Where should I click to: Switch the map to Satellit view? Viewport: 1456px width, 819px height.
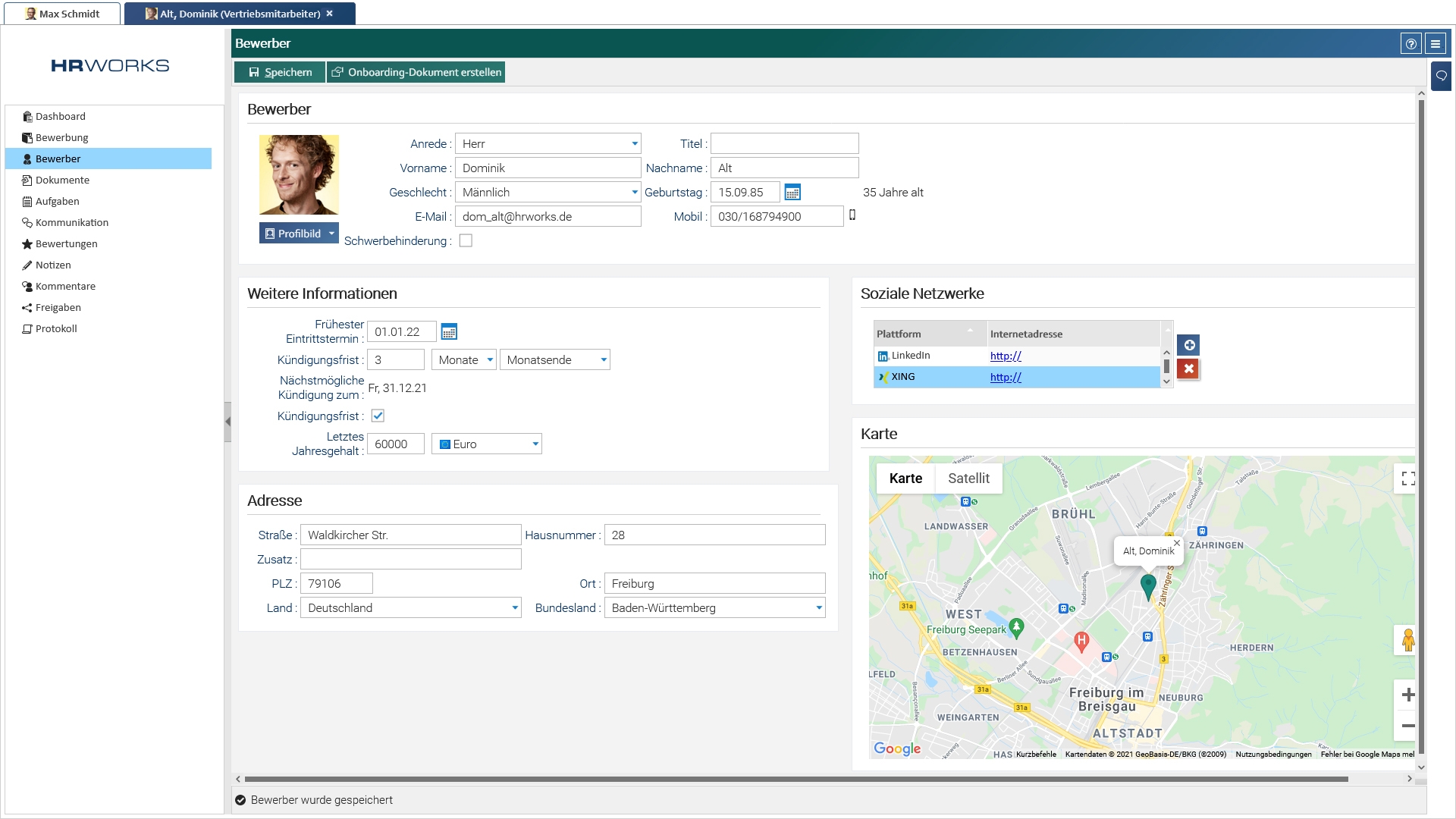(968, 479)
